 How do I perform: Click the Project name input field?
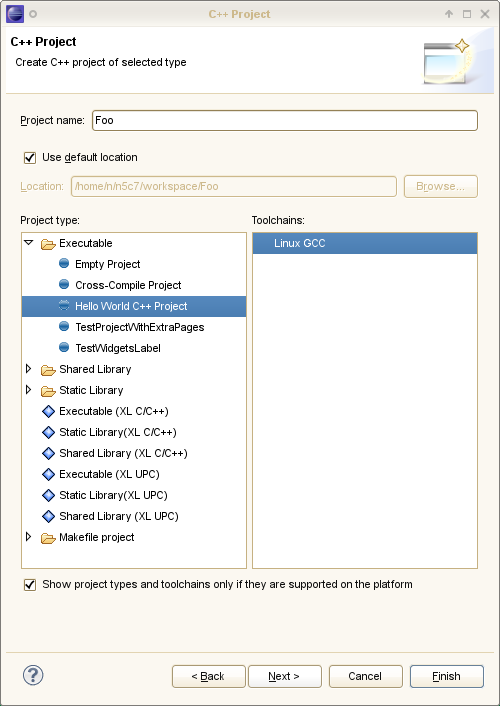pyautogui.click(x=285, y=121)
